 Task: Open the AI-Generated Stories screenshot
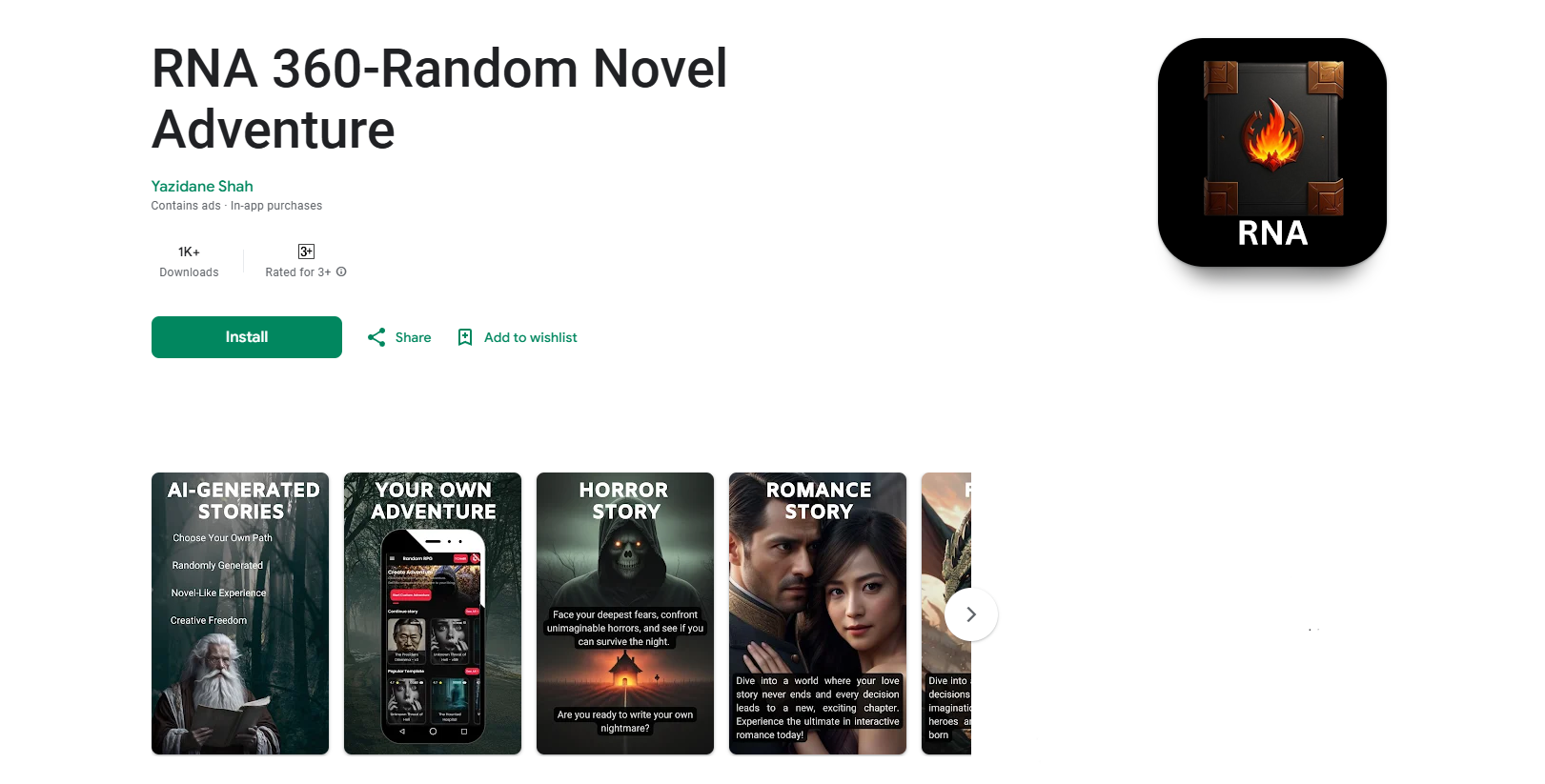click(240, 613)
